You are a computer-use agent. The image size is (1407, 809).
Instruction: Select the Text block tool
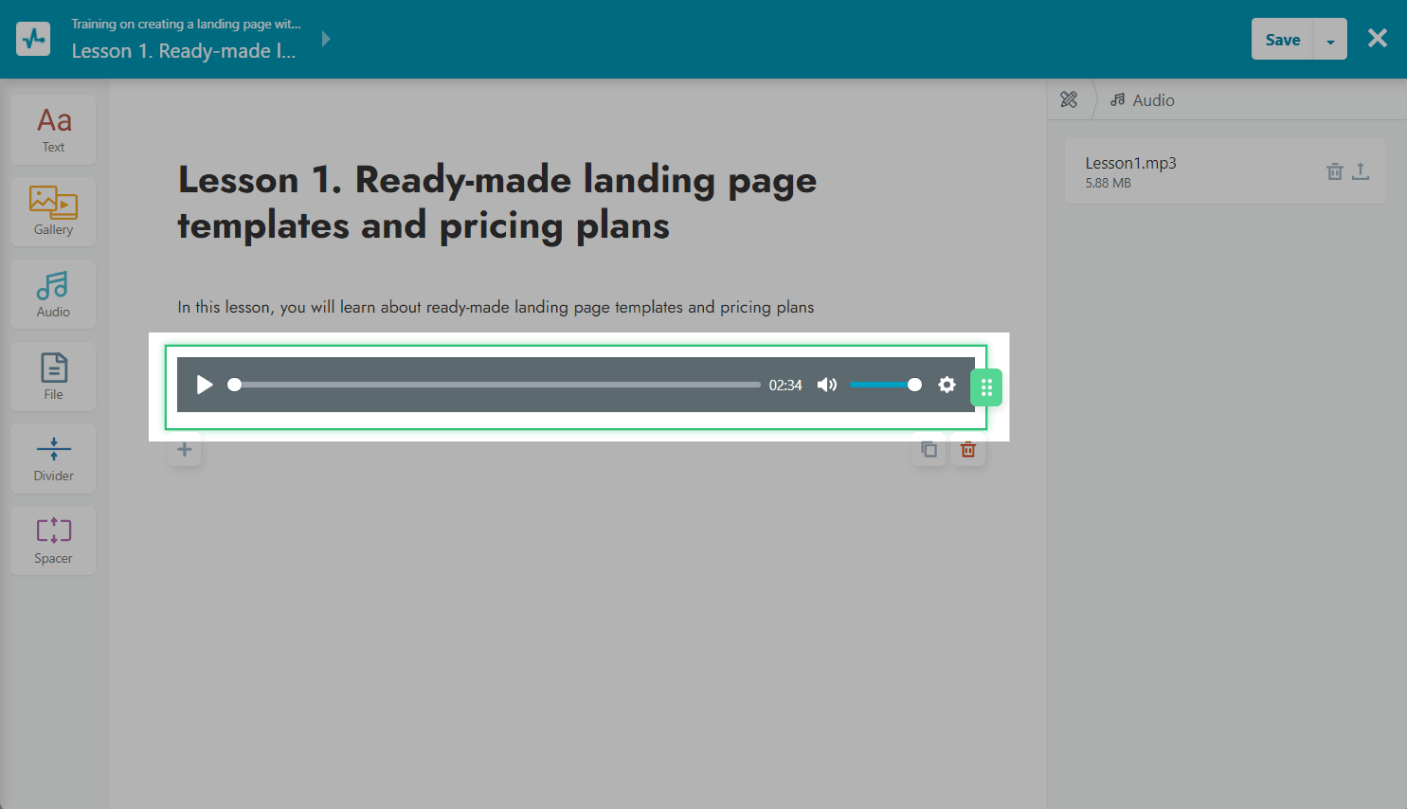[x=53, y=130]
